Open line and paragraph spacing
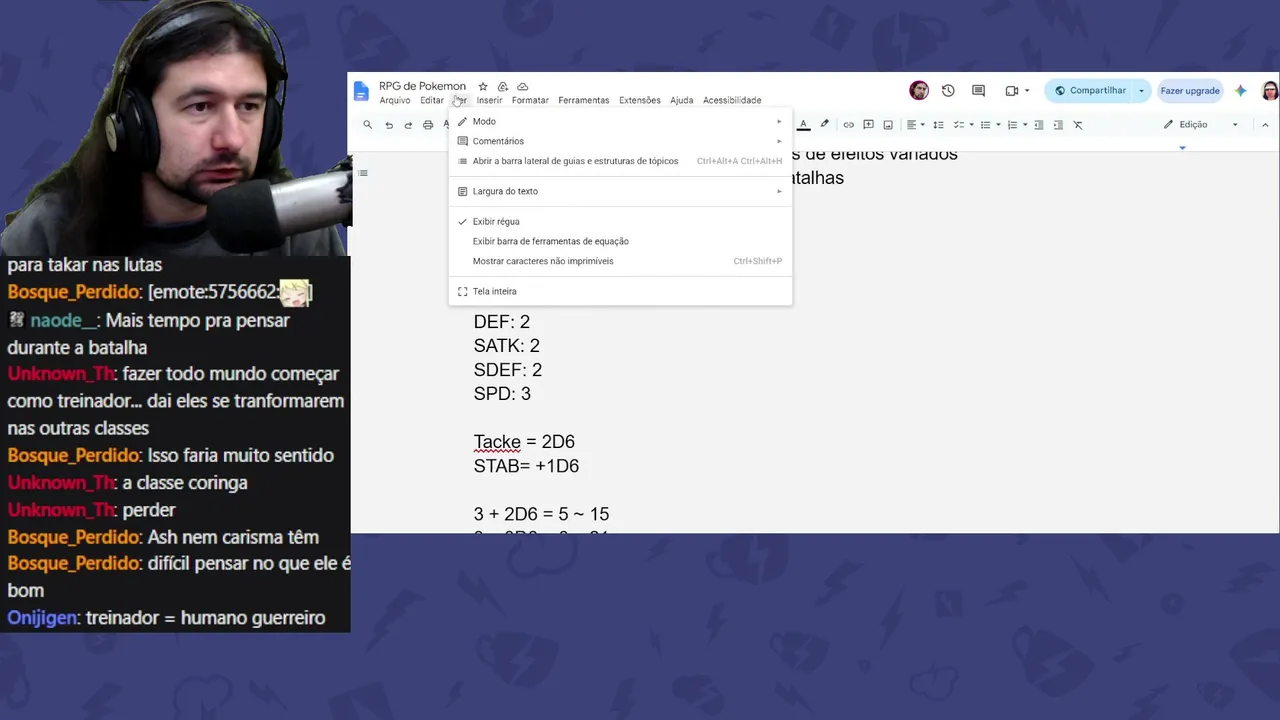Image resolution: width=1280 pixels, height=720 pixels. coord(938,125)
